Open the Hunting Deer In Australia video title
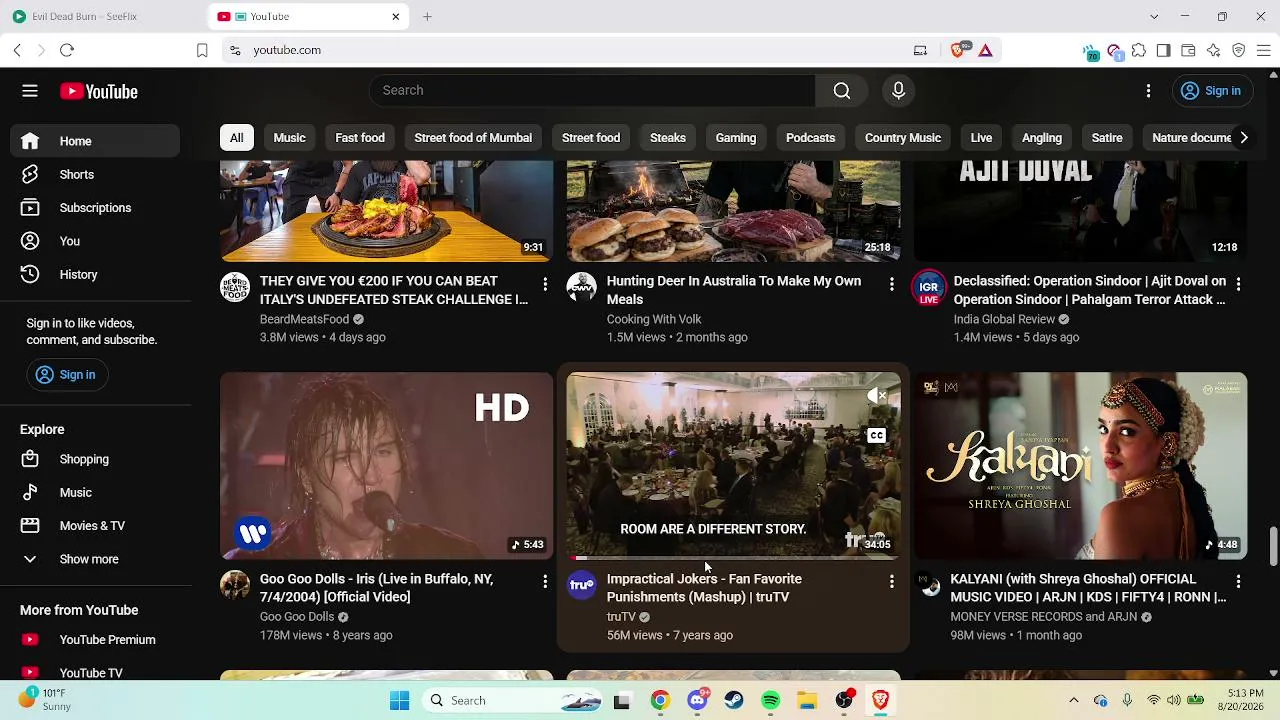 (x=734, y=290)
